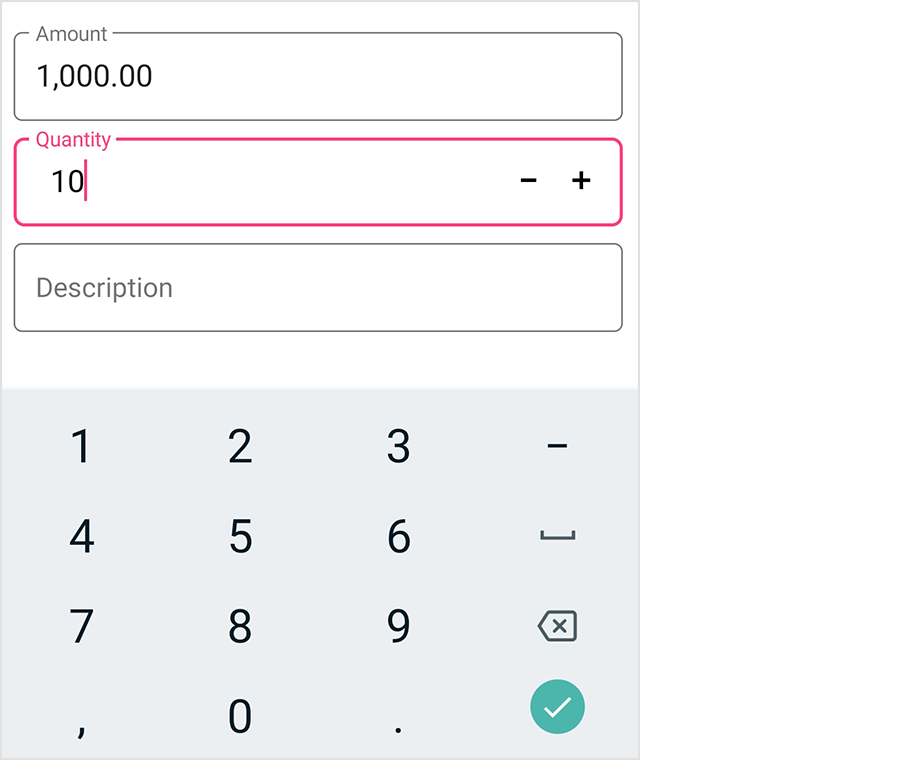Tap number 3 on the keypad
Image resolution: width=900 pixels, height=760 pixels.
pyautogui.click(x=398, y=447)
